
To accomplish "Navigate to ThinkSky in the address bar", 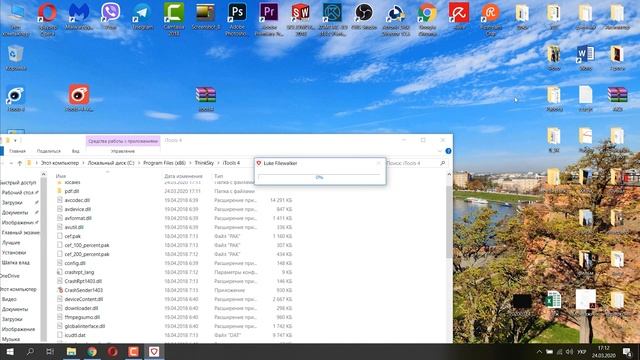I will (204, 163).
